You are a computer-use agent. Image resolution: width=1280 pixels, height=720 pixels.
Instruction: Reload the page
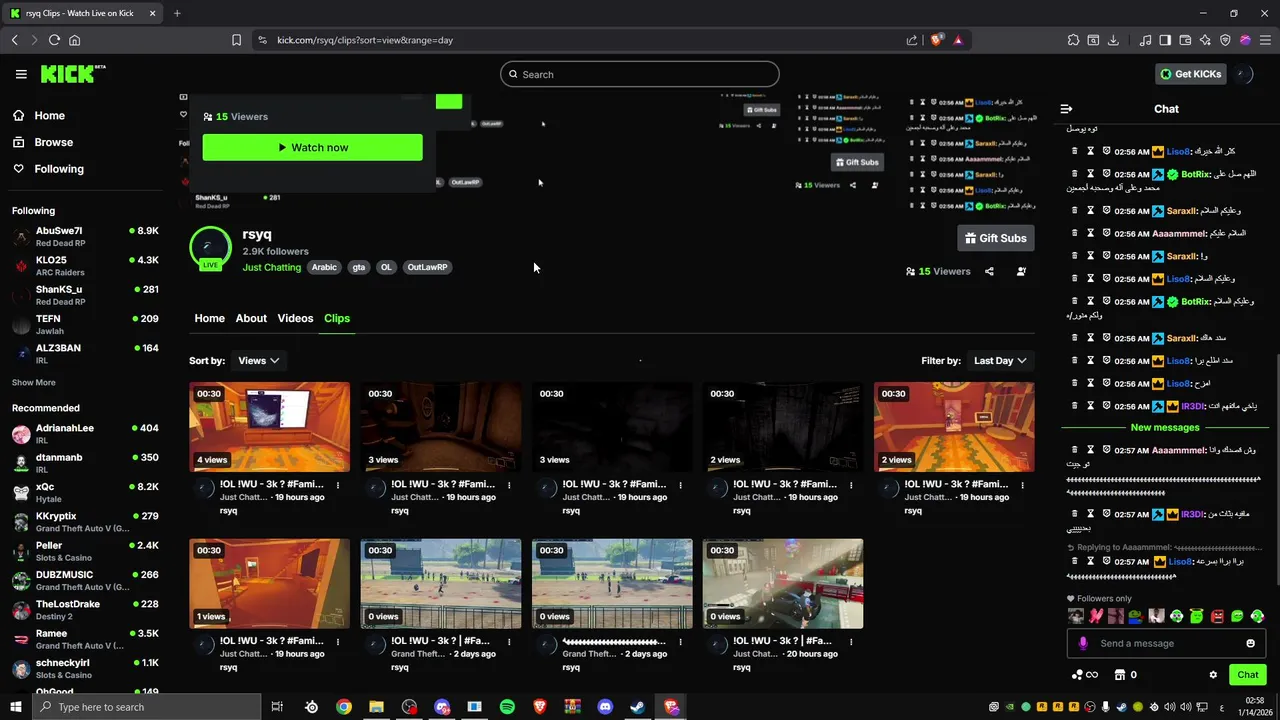[54, 40]
